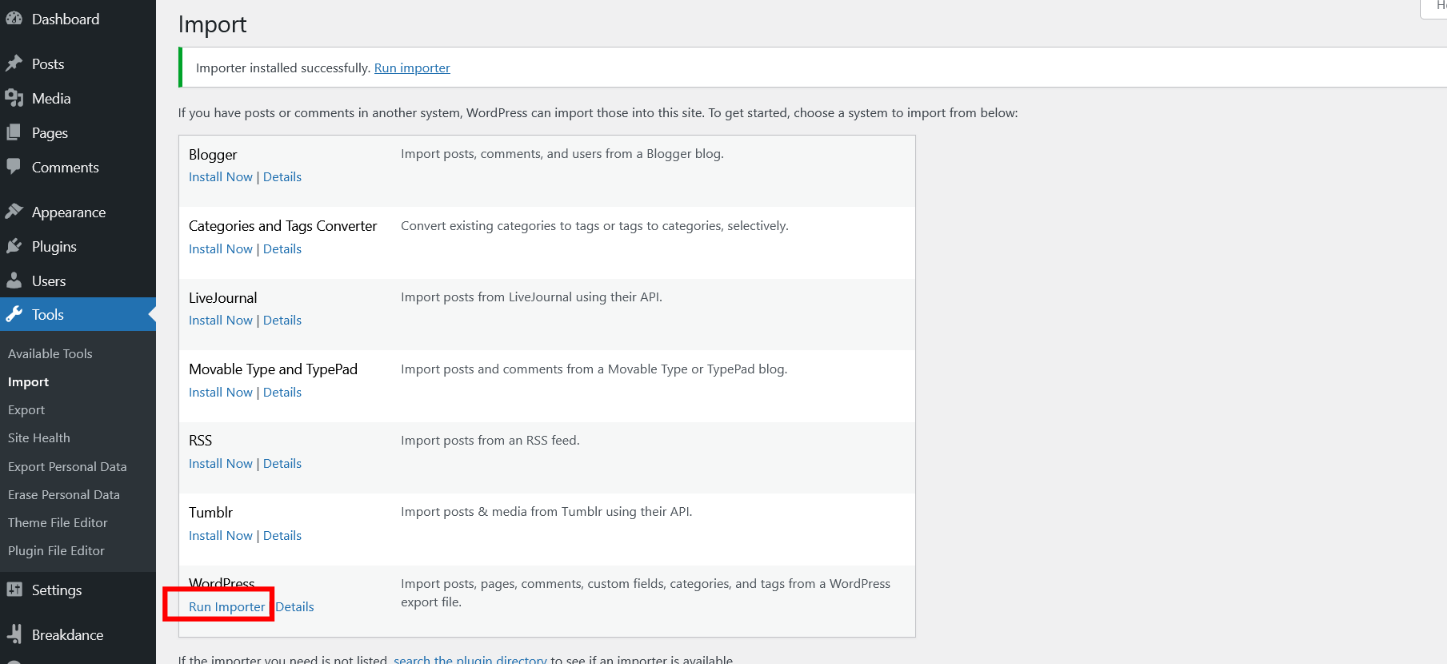View Details for Categories and Tags Converter

pos(282,249)
